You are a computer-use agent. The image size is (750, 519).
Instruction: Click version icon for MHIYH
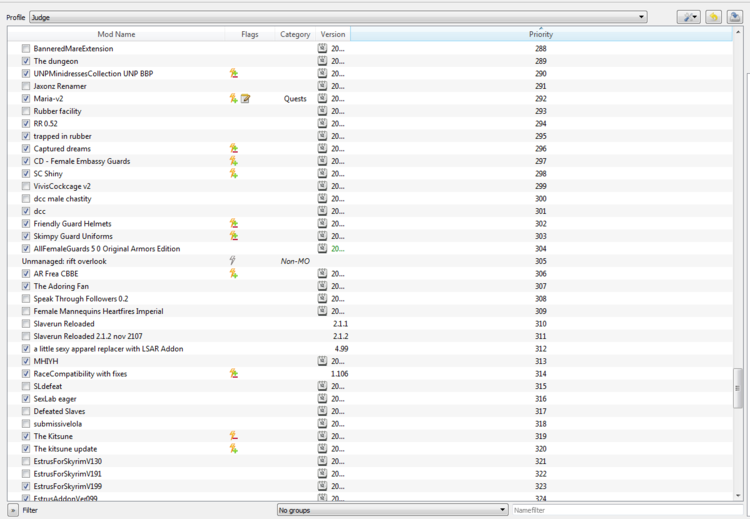coord(322,361)
